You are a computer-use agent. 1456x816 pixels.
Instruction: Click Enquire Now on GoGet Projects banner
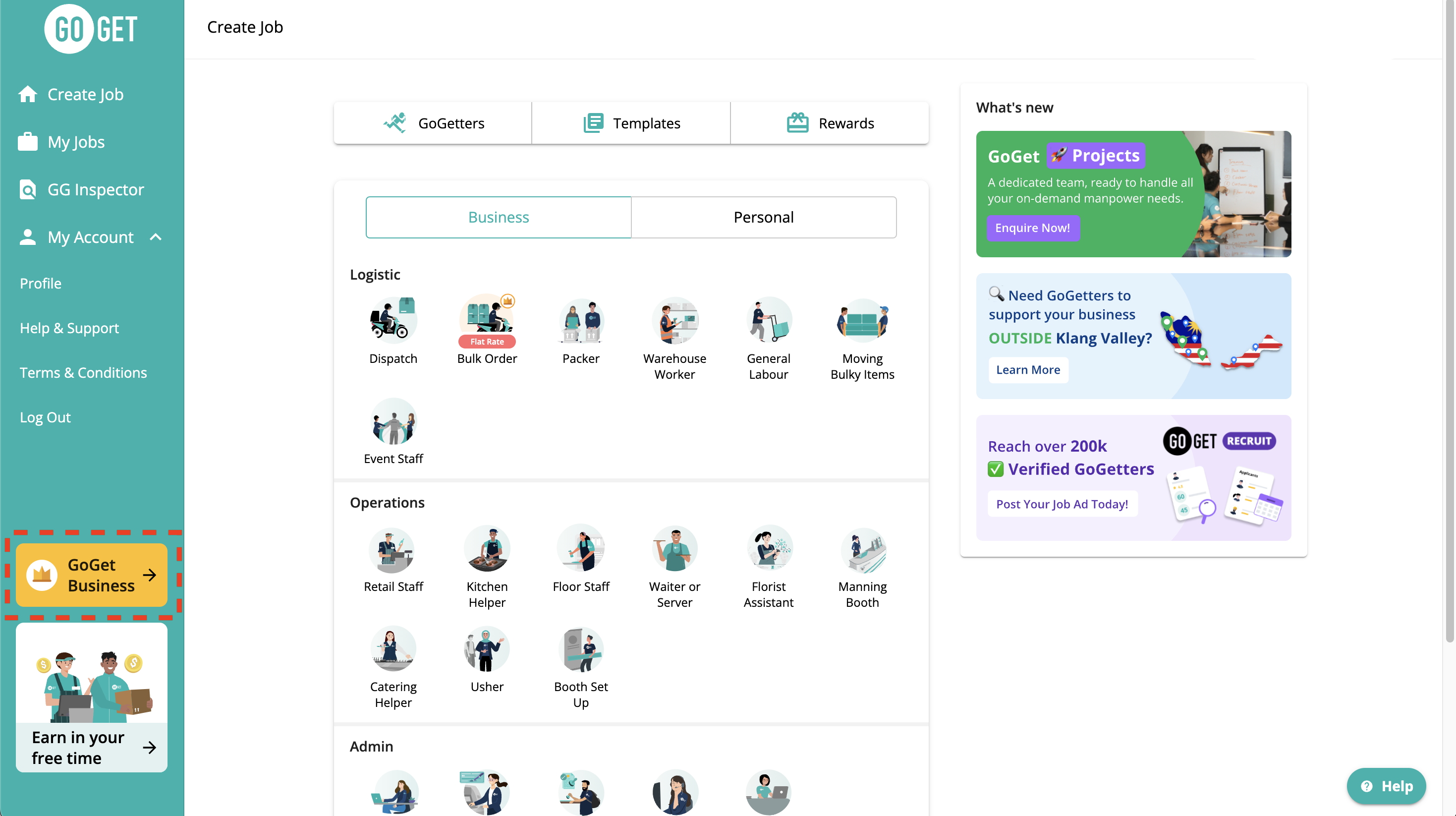(1033, 228)
